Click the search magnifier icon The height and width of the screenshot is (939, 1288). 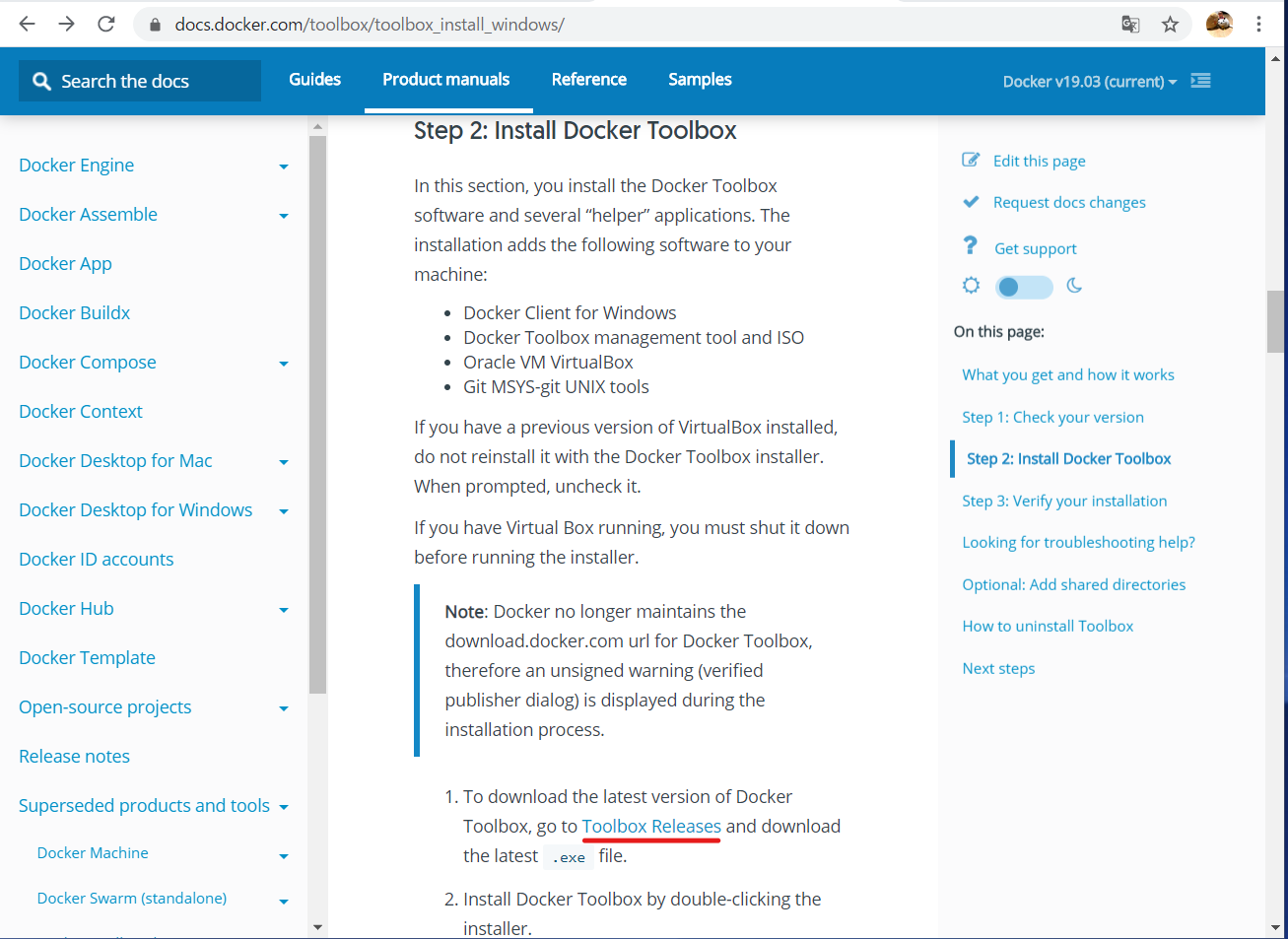click(x=41, y=82)
